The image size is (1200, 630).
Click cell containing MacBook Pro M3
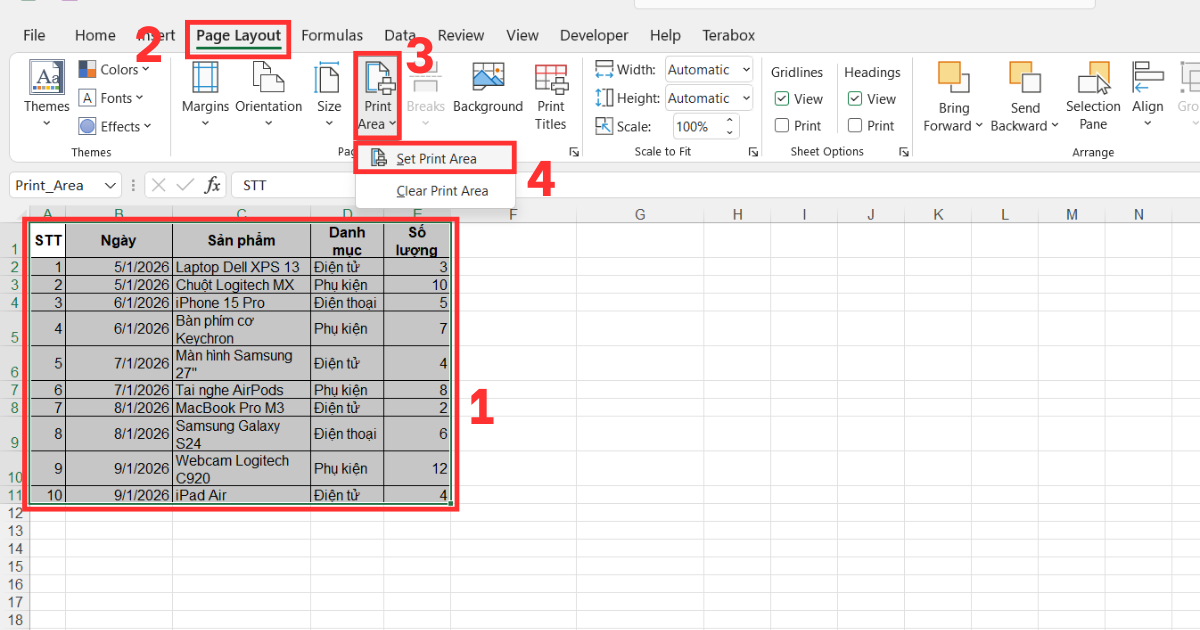click(x=241, y=408)
